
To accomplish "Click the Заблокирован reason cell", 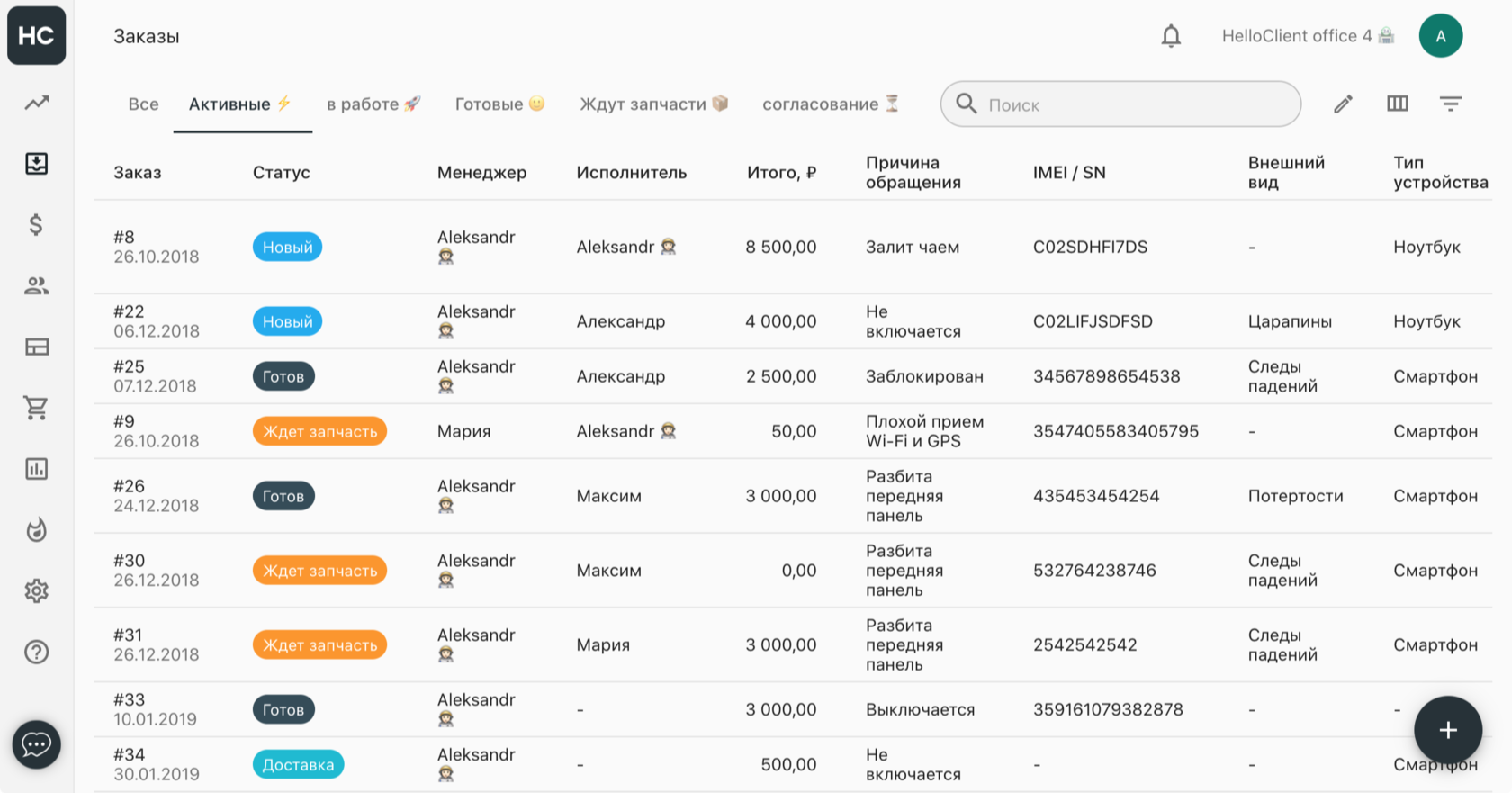I will (x=924, y=376).
